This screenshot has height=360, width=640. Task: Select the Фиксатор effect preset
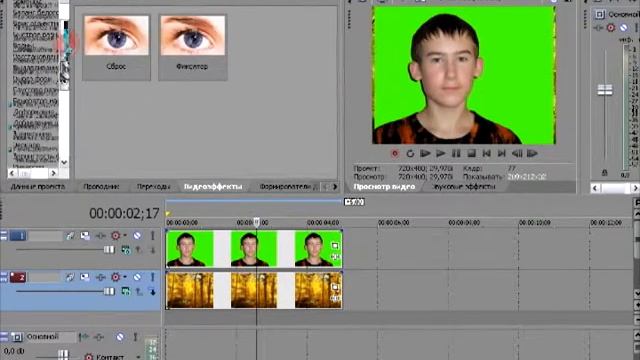point(193,47)
